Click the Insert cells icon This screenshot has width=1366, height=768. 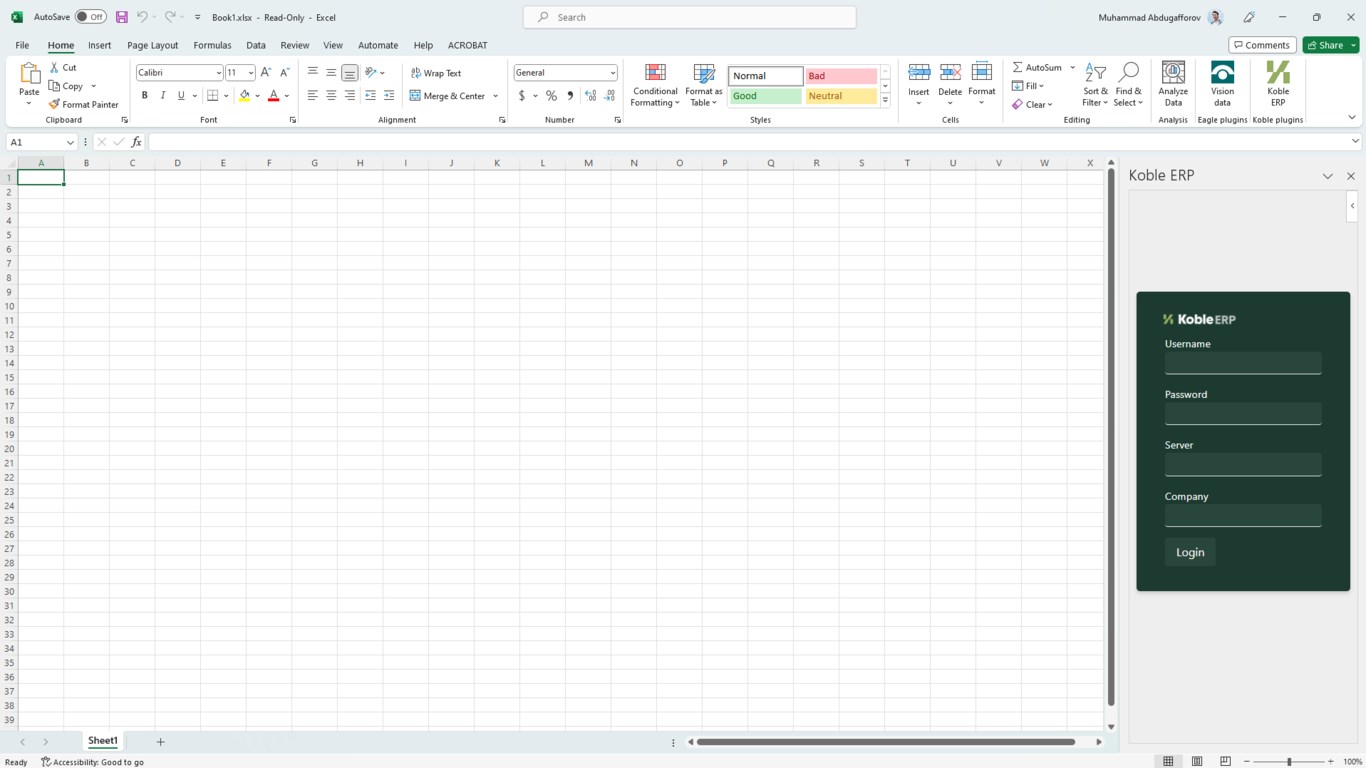tap(919, 72)
